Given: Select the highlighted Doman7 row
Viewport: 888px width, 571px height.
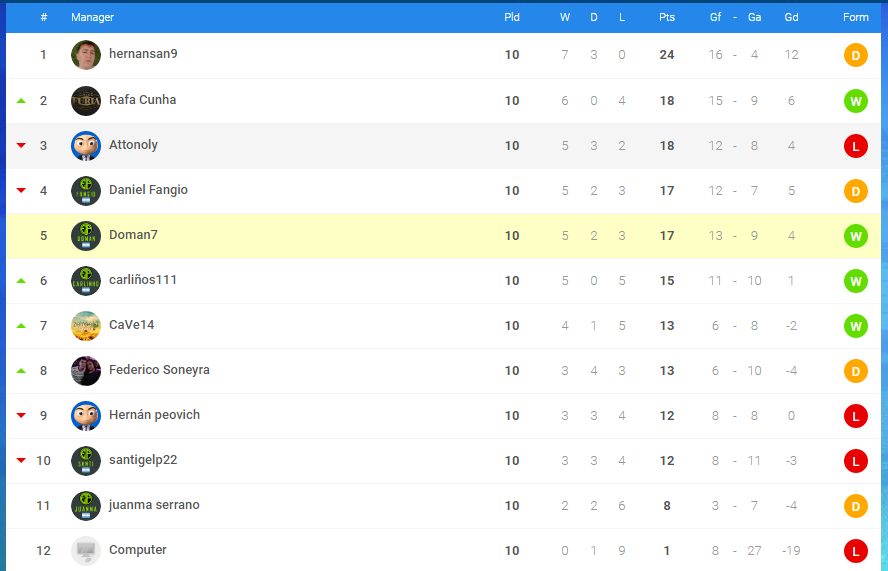Looking at the screenshot, I should coord(443,236).
